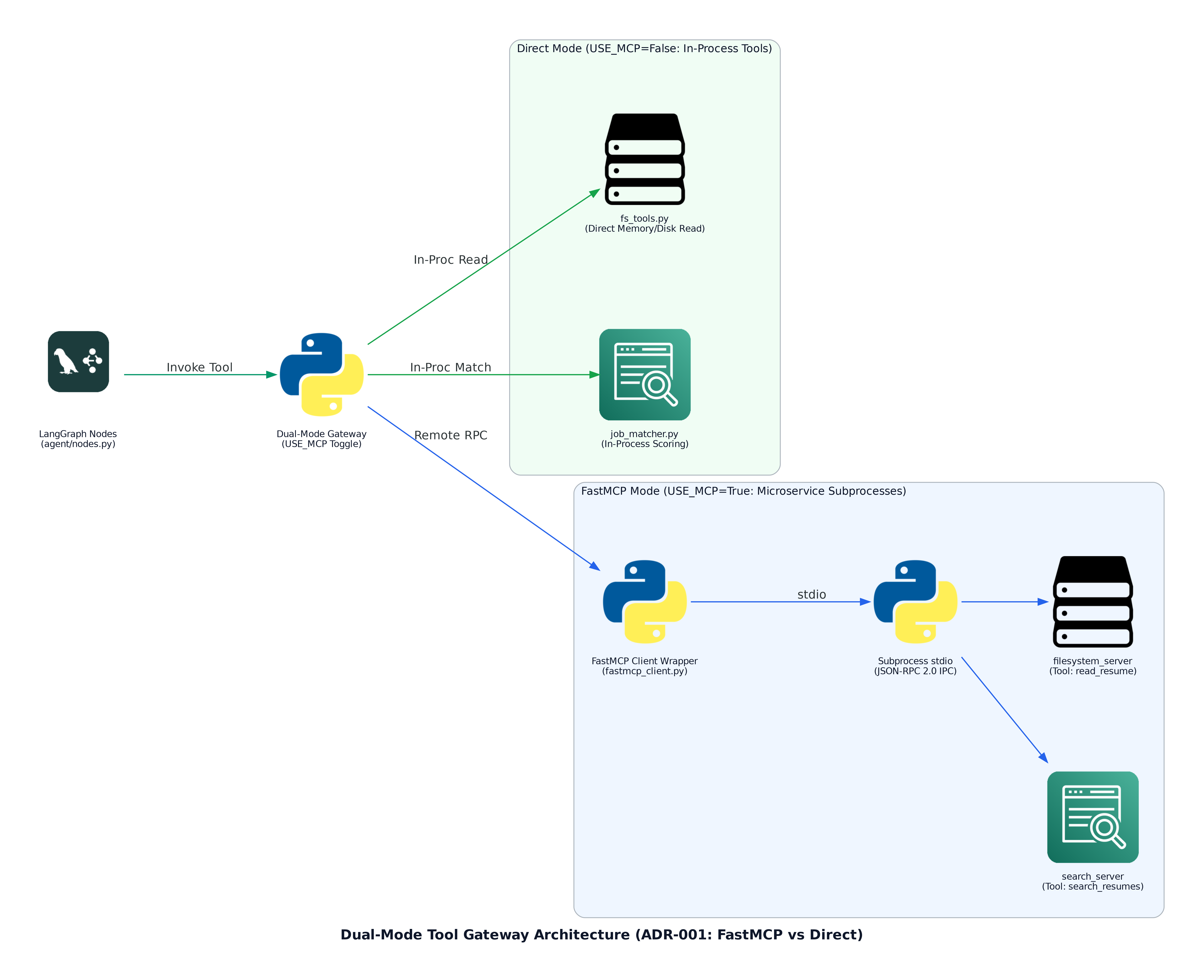Select '(In-Process Scoring)' caption
This screenshot has width=1204, height=980.
coord(645,444)
